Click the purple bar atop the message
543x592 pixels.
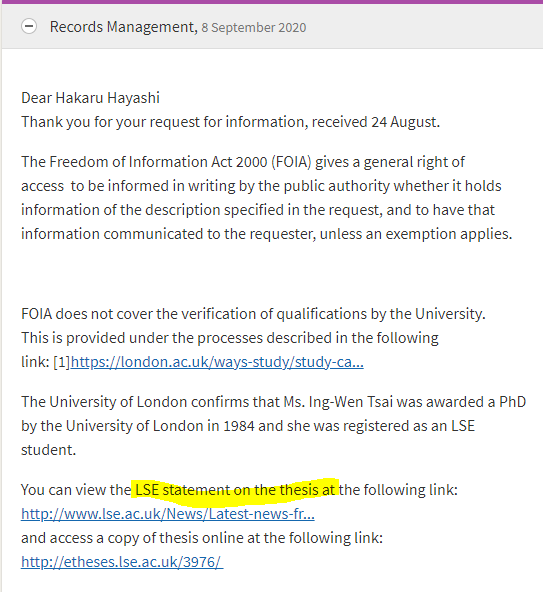pos(272,2)
